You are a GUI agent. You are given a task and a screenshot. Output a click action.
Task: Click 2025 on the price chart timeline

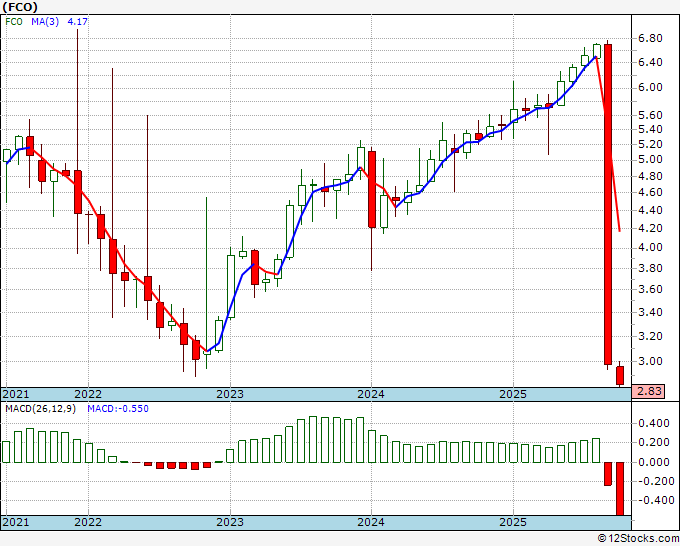coord(513,394)
